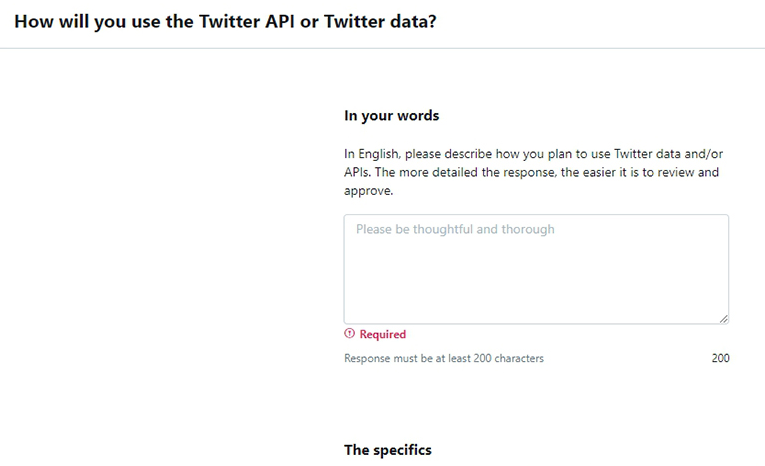Image resolution: width=765 pixels, height=466 pixels.
Task: Click the red Required warning icon
Action: point(349,334)
